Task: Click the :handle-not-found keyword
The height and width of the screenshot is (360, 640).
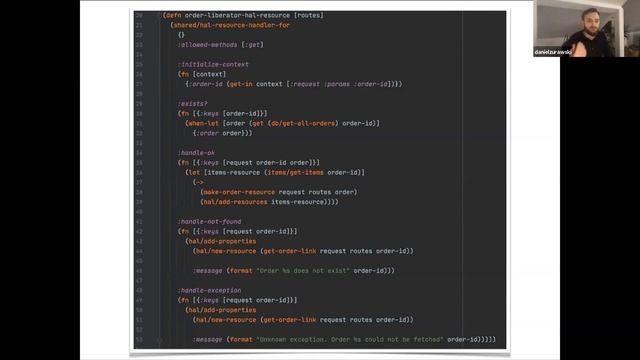Action: click(x=209, y=221)
